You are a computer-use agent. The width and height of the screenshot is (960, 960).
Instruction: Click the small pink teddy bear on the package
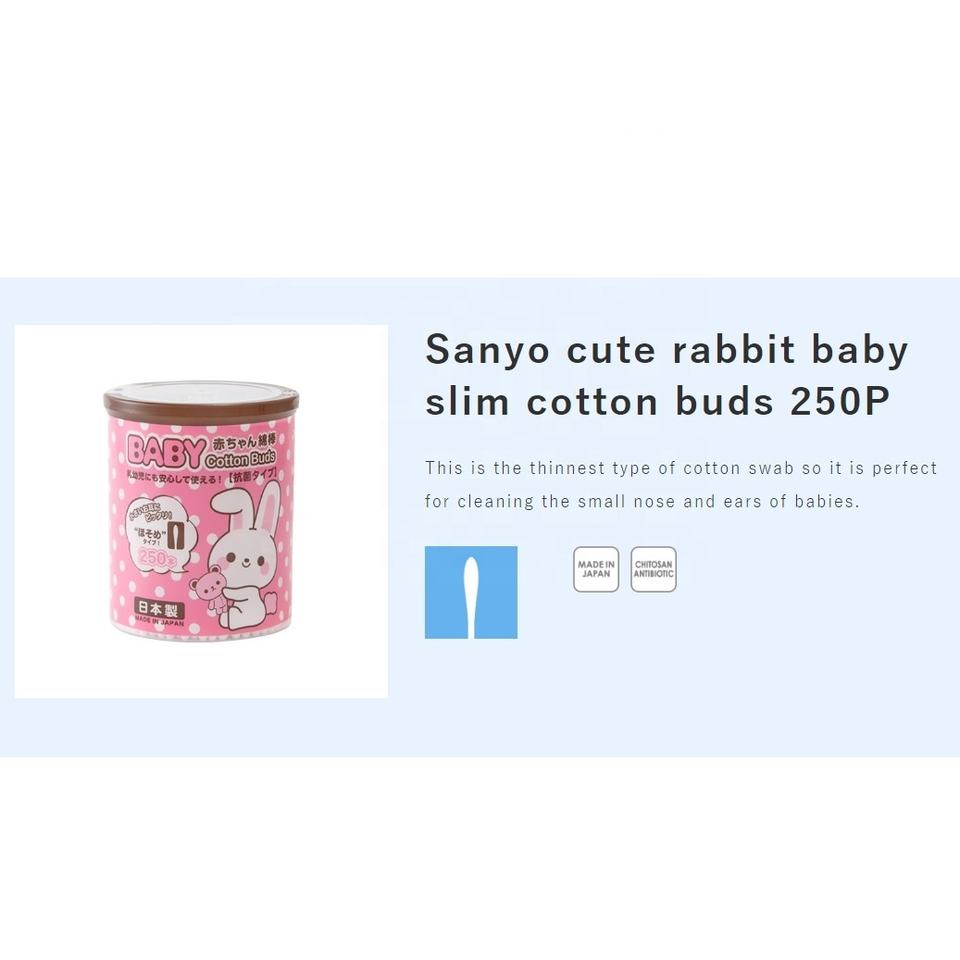point(208,589)
